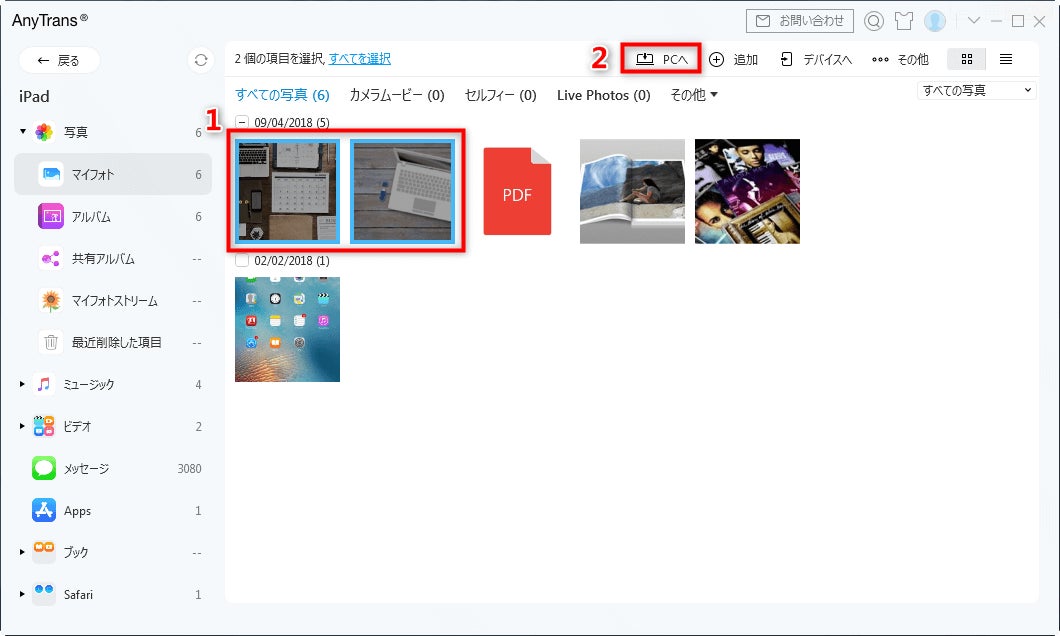Viewport: 1060px width, 636px height.
Task: Click the 02/02/2018 (1) date label
Action: [292, 260]
